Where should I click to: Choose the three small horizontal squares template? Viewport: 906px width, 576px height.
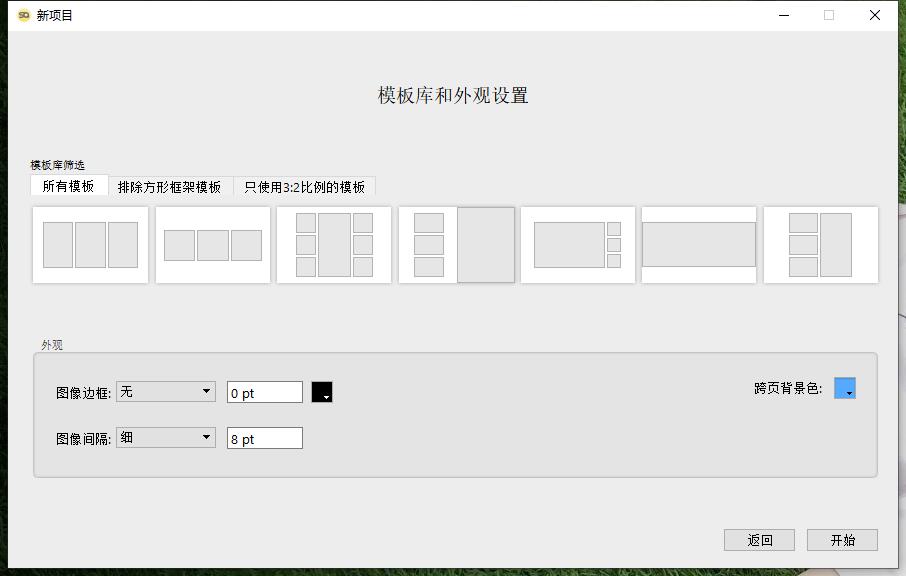(x=213, y=245)
